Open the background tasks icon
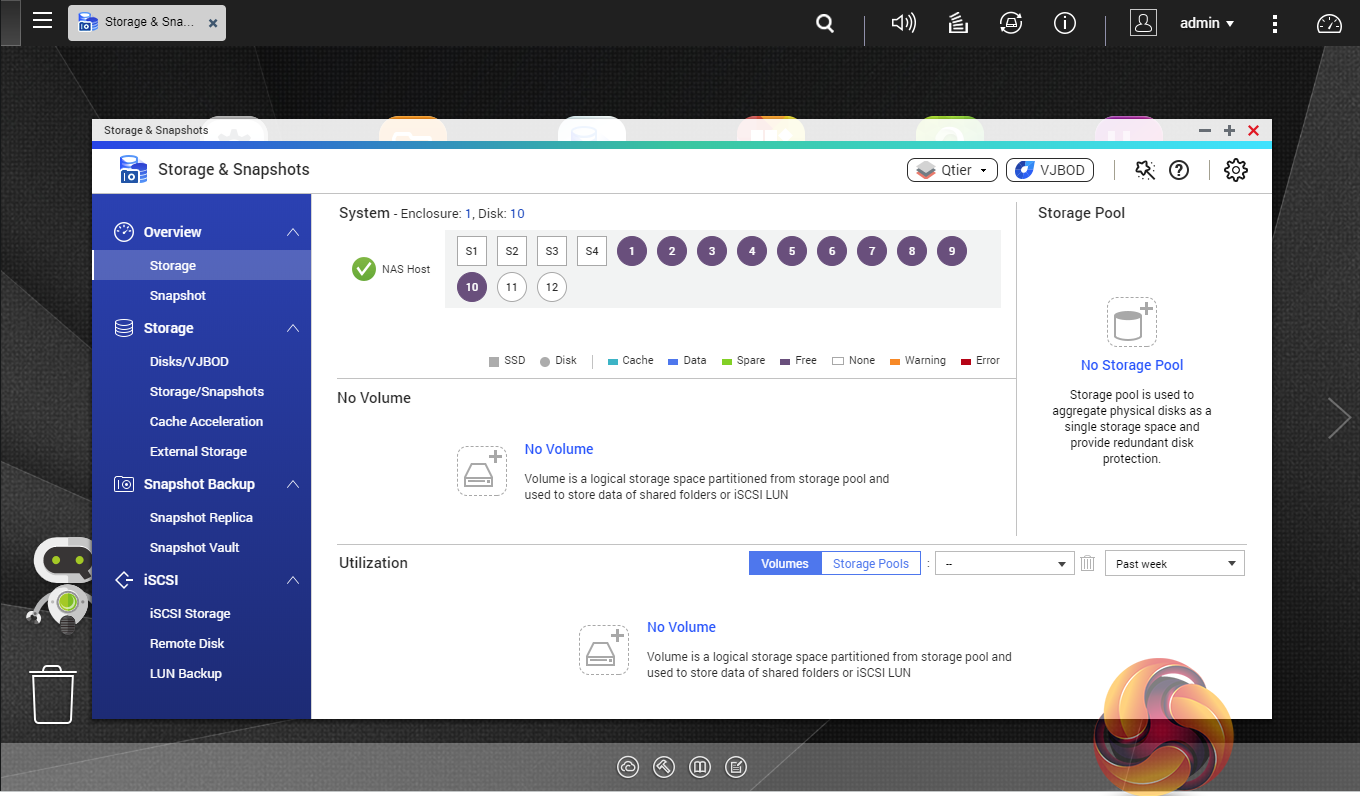The height and width of the screenshot is (796, 1360). point(958,23)
